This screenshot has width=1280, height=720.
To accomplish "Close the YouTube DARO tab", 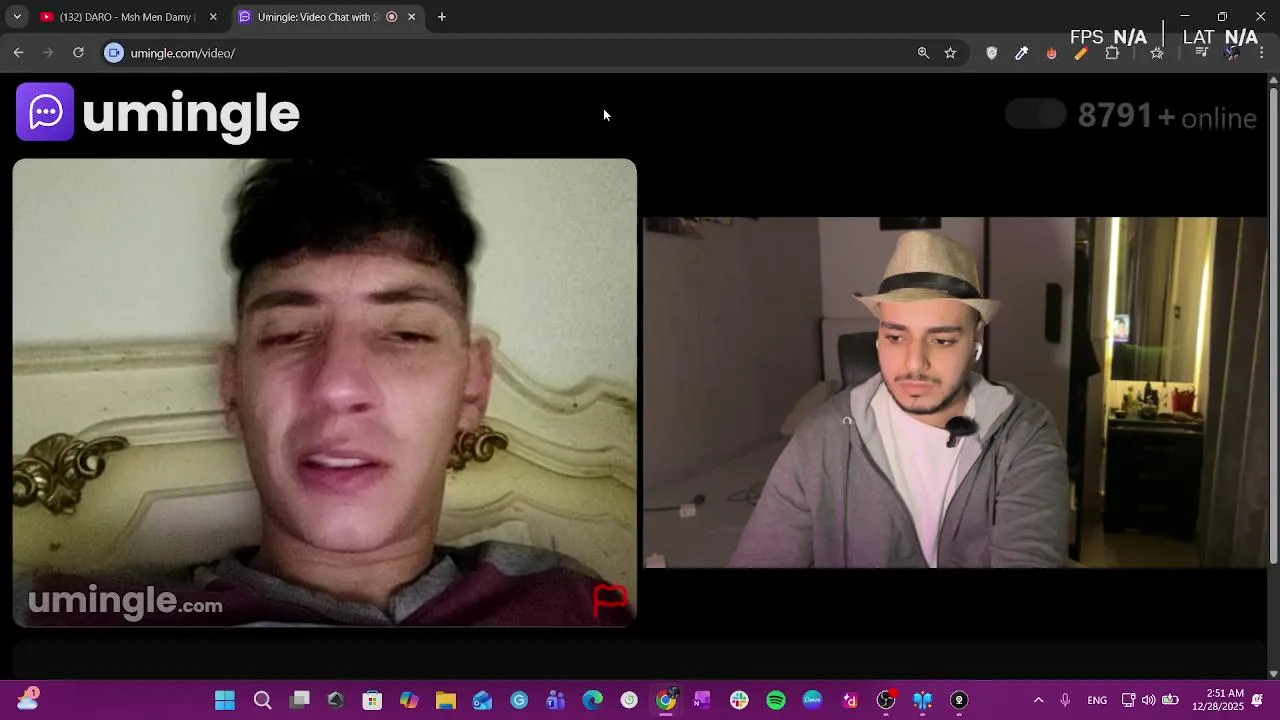I will (x=213, y=17).
